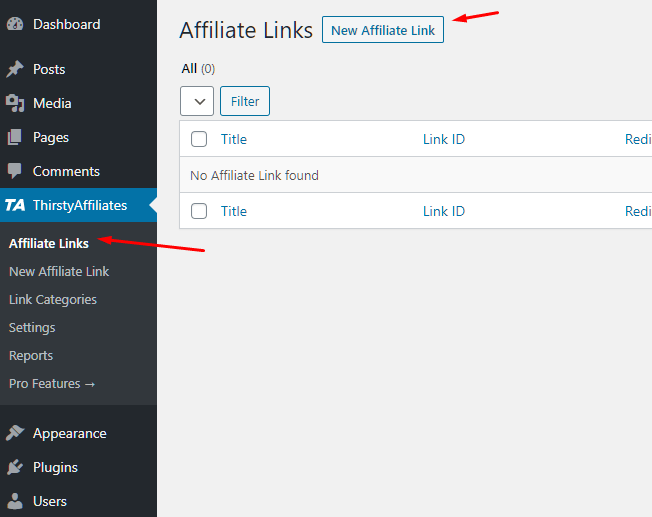
Task: Select the All (0) view filter
Action: click(198, 69)
